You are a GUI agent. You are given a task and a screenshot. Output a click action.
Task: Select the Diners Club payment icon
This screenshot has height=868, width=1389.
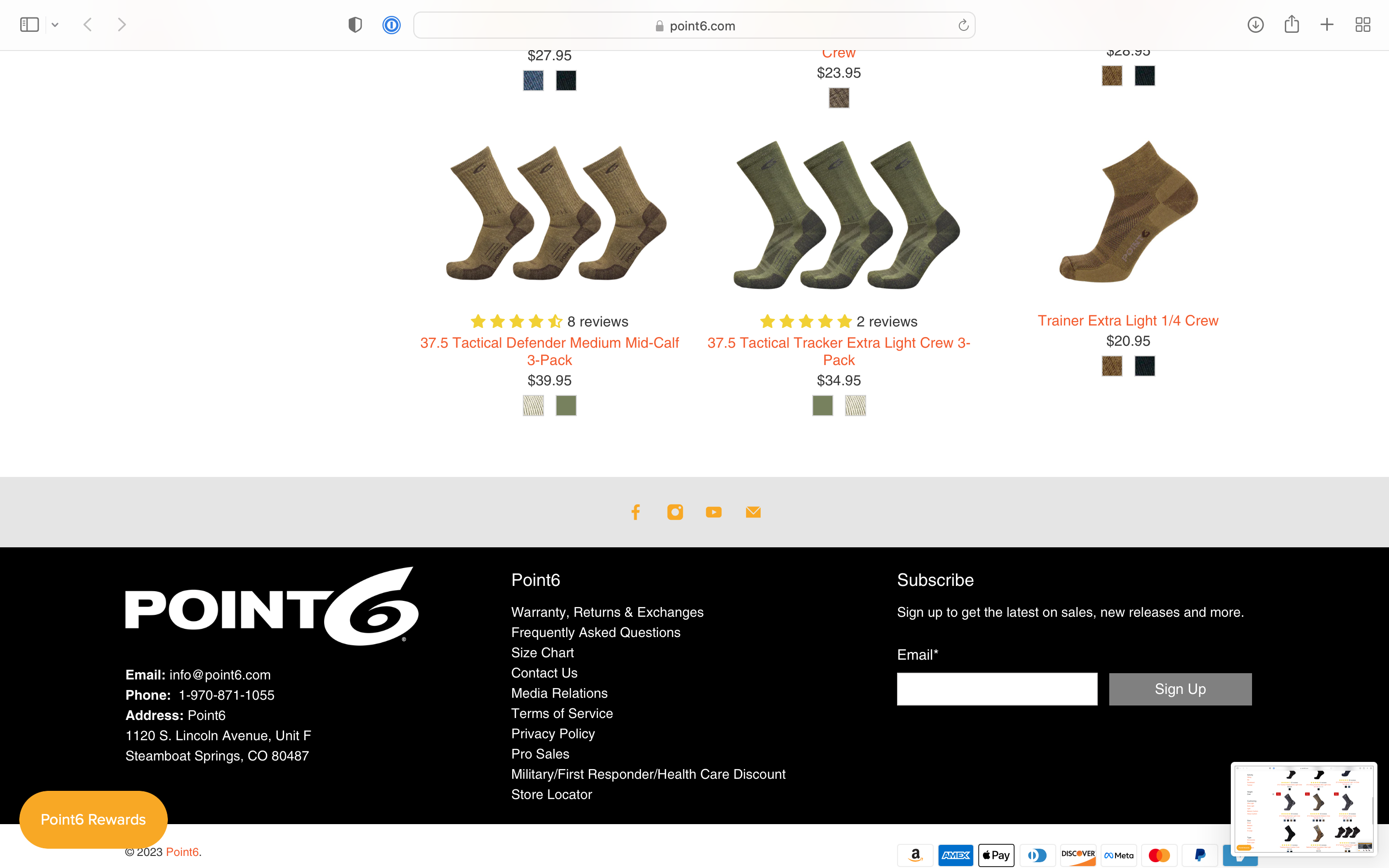tap(1037, 855)
